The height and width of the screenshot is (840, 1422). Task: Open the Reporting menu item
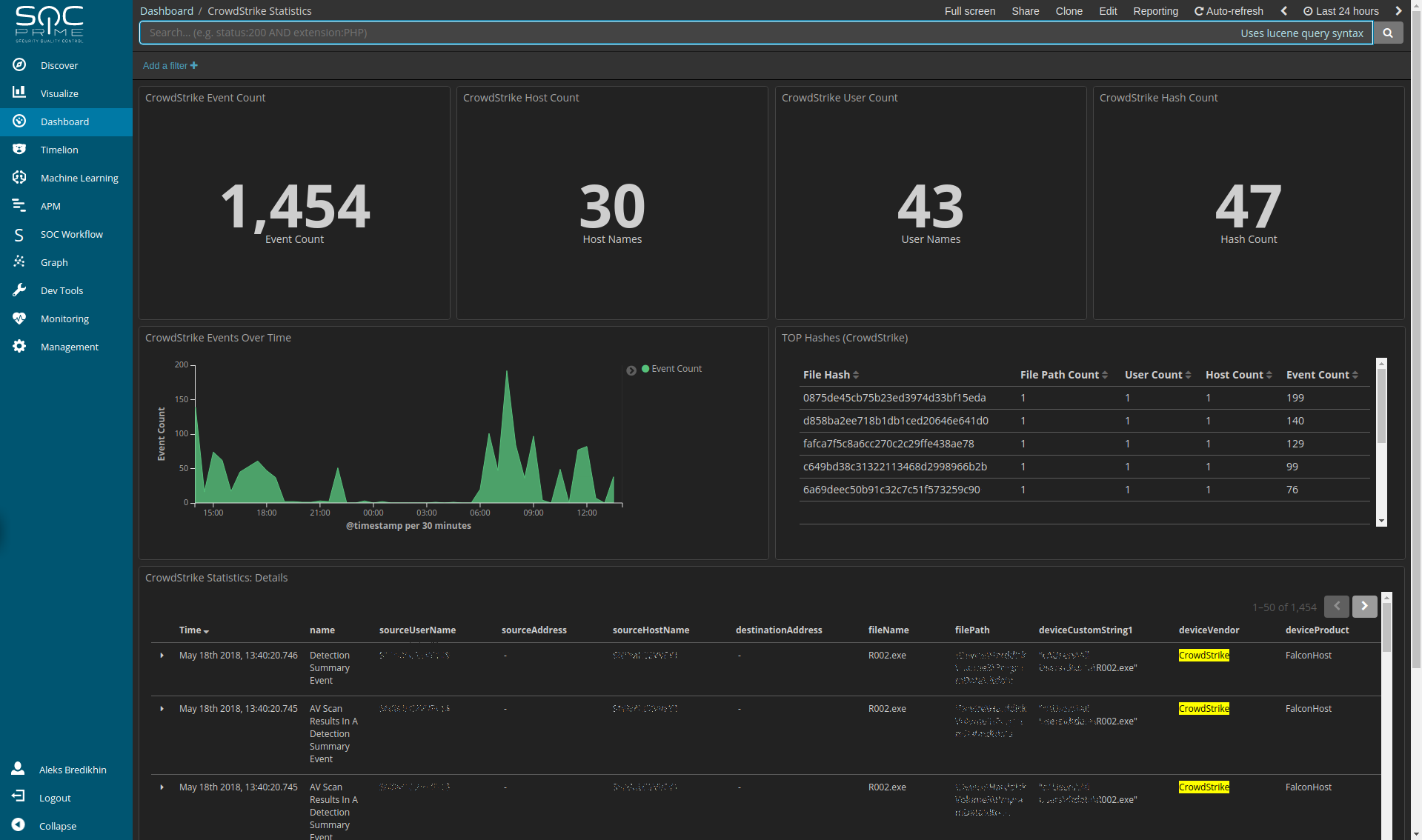tap(1155, 11)
